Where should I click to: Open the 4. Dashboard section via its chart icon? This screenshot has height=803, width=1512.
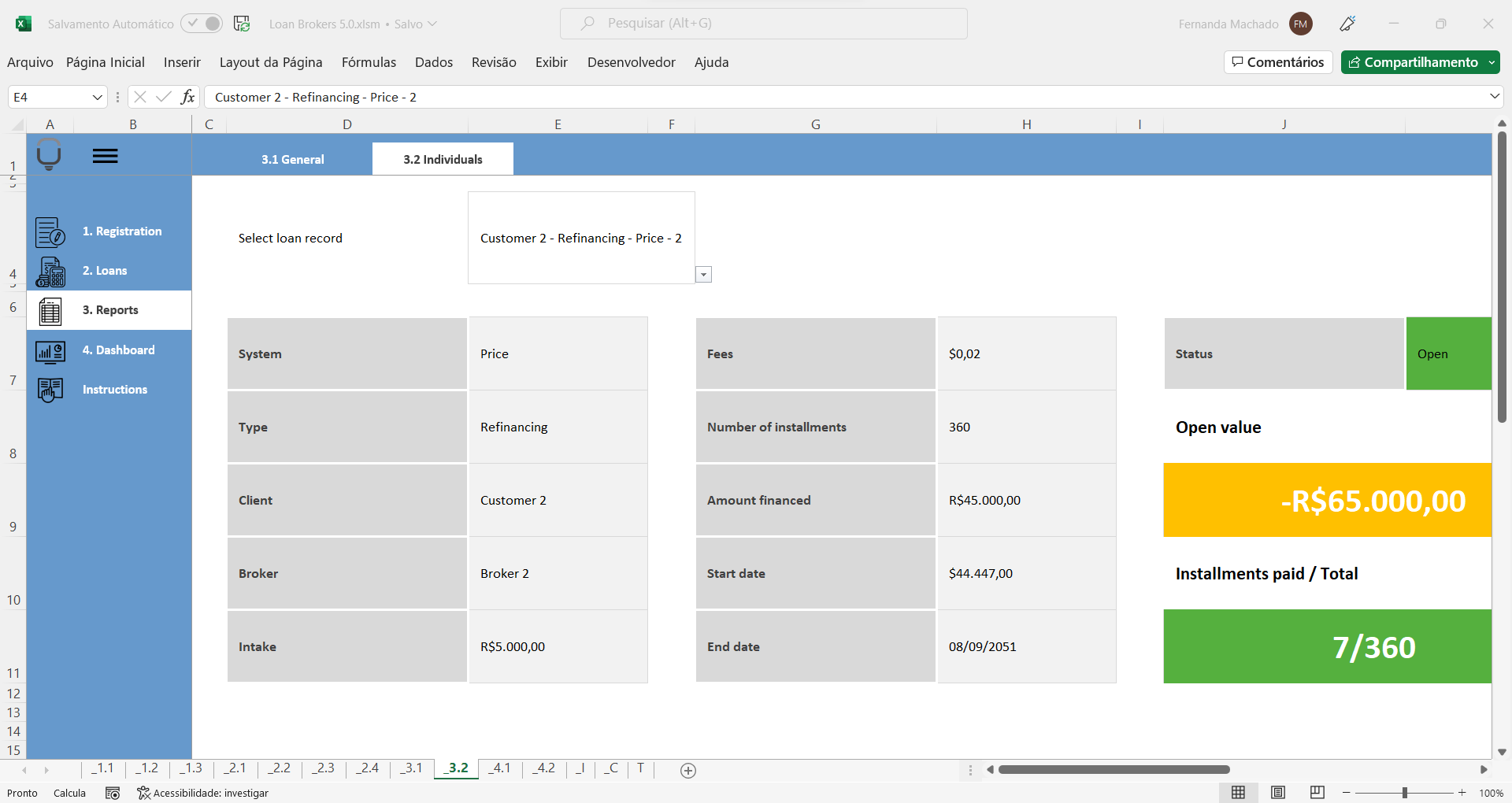tap(50, 351)
